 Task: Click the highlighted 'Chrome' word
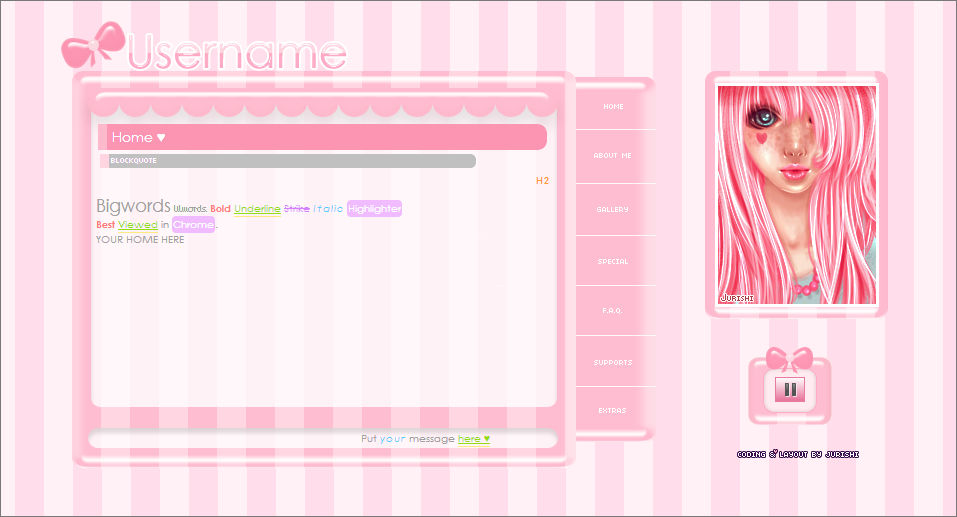point(193,225)
